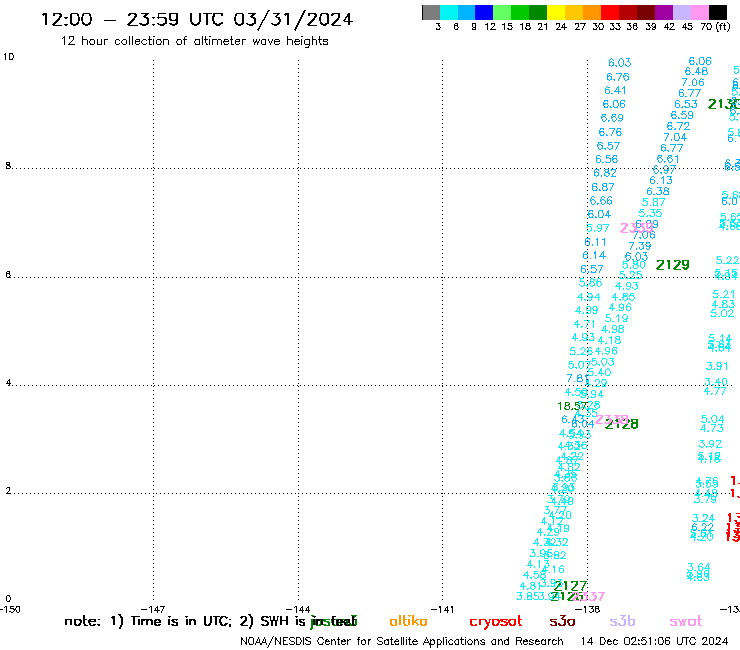This screenshot has height=650, width=740.
Task: Pick the orange 30 ft legend swatch
Action: (x=592, y=12)
